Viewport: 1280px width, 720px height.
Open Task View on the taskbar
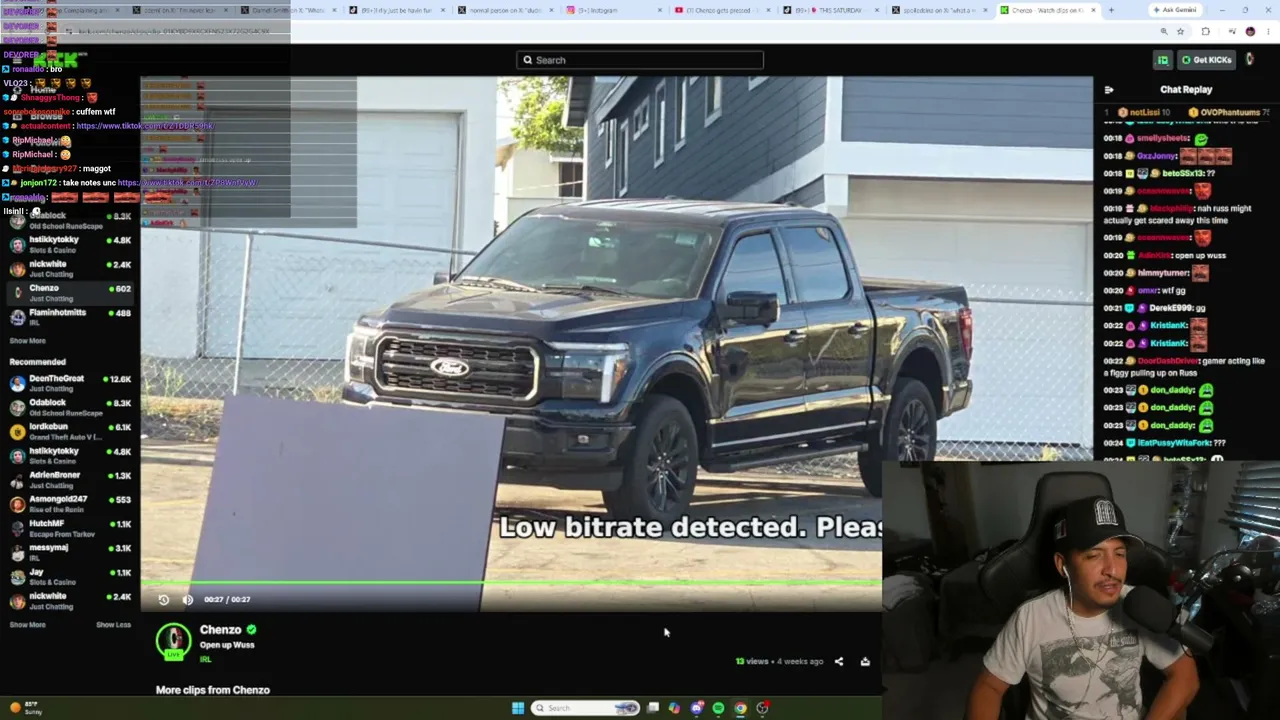click(653, 708)
